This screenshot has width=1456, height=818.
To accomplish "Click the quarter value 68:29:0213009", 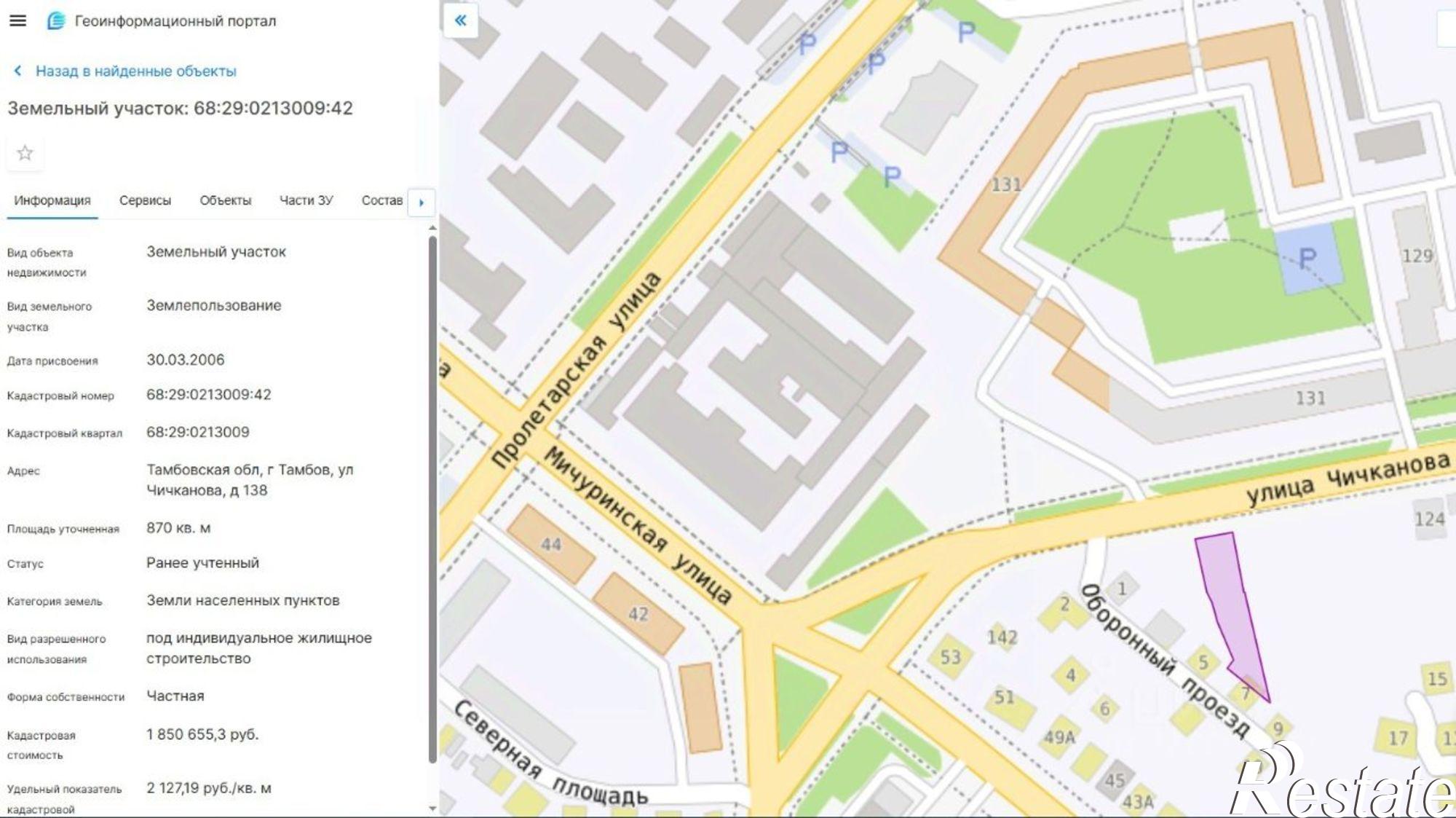I will (x=198, y=432).
